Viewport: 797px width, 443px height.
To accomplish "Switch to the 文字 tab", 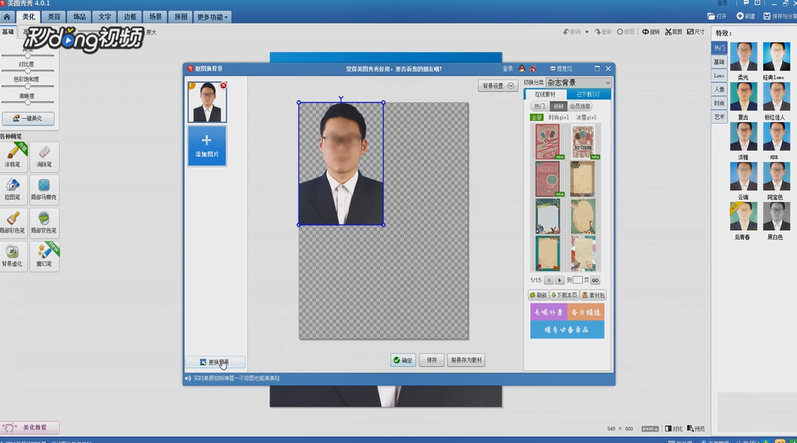I will (x=105, y=17).
